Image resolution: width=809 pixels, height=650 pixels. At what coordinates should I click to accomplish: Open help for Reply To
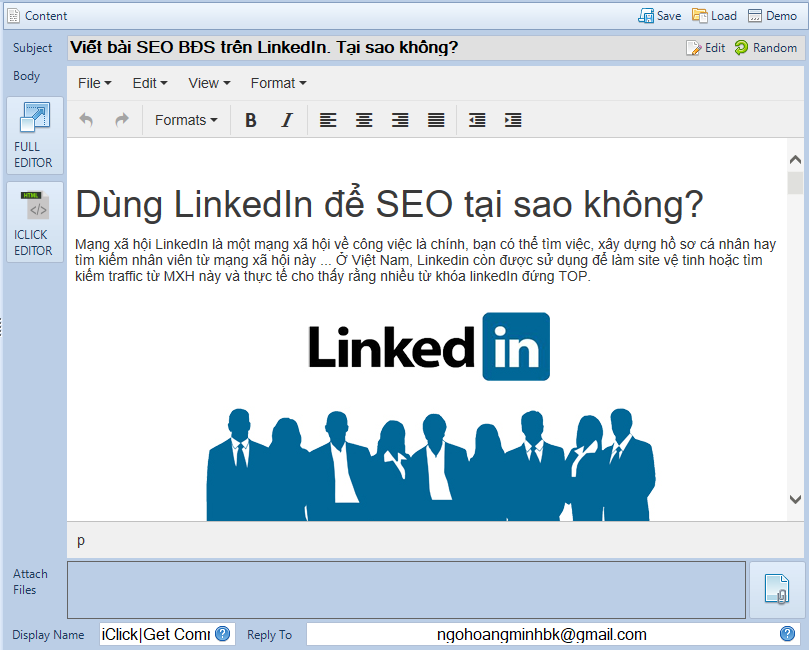point(787,633)
